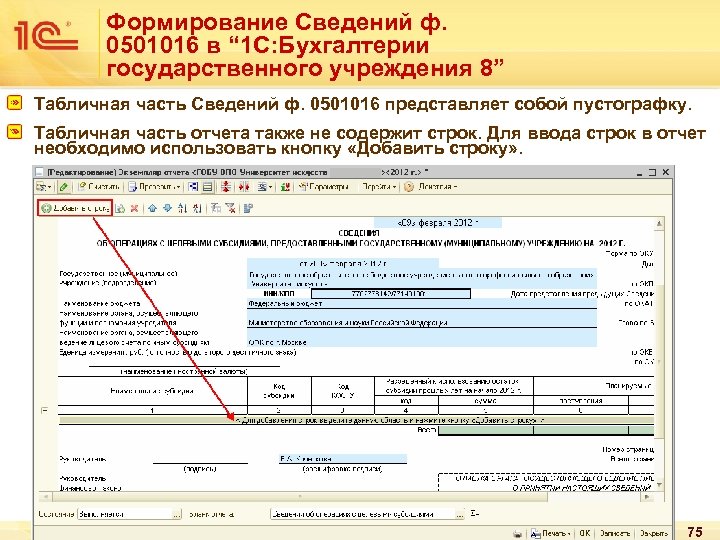This screenshot has width=720, height=540.
Task: Click the red expand groups icon
Action: click(x=244, y=187)
